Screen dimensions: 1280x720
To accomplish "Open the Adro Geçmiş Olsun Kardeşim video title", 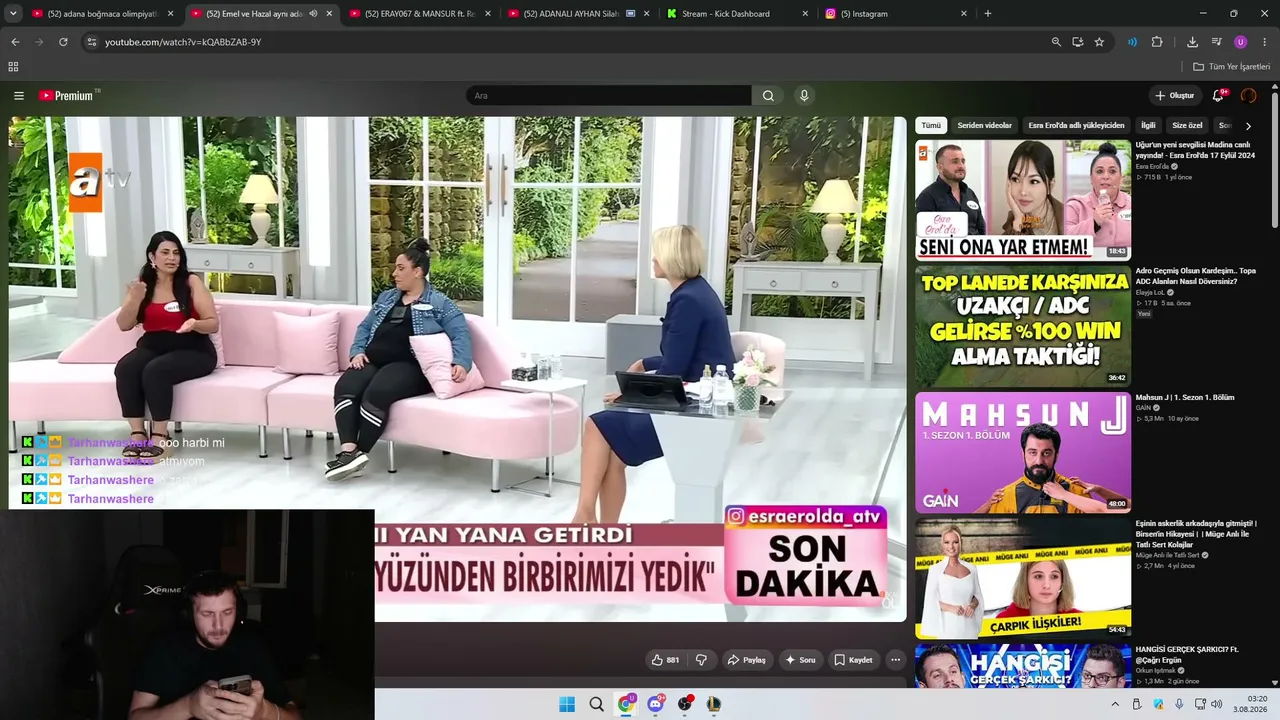I will point(1195,276).
